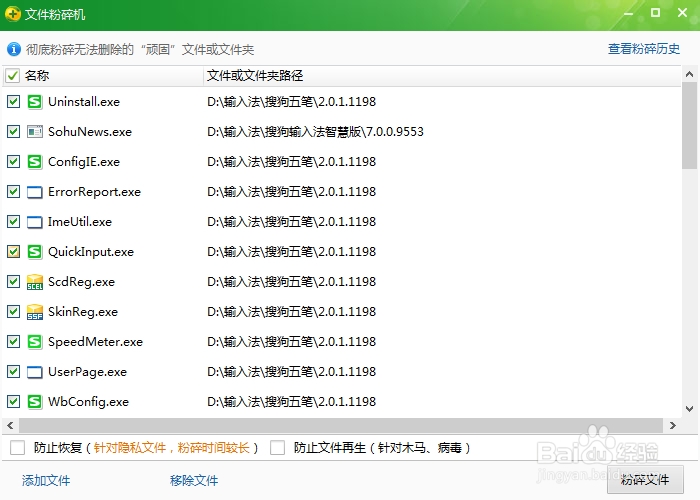Select the ScdReg.exe file name
Viewport: 700px width, 500px height.
[x=81, y=282]
